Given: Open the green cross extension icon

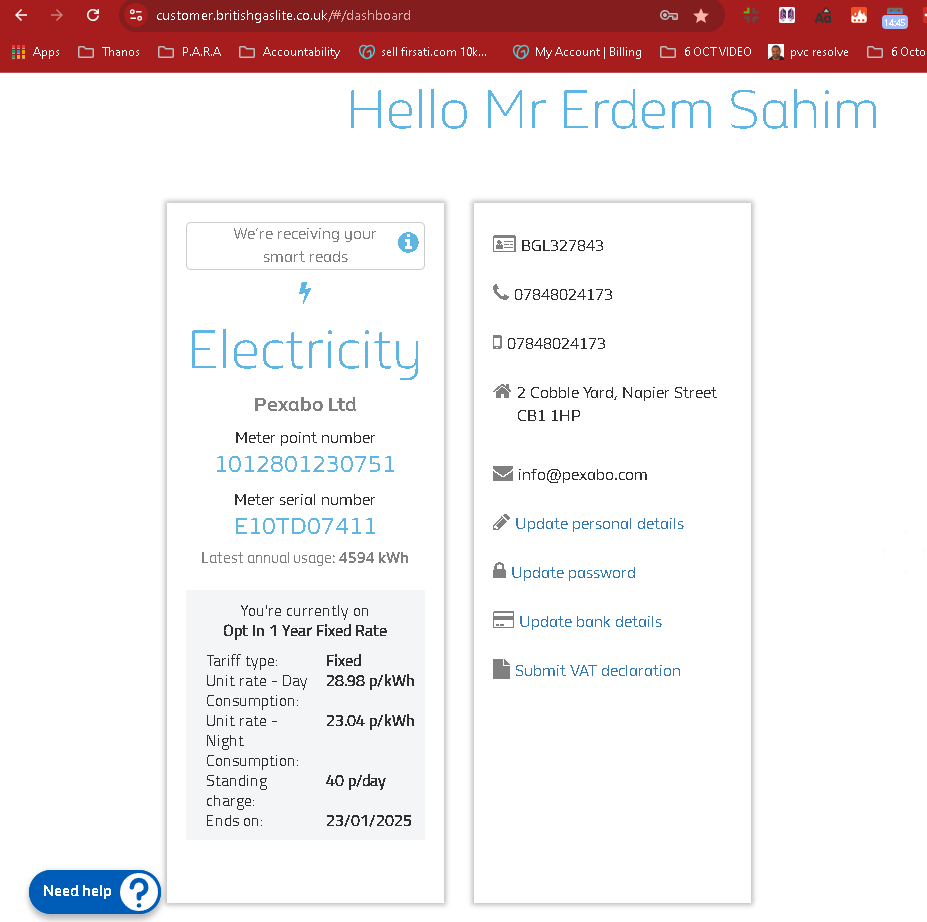Looking at the screenshot, I should click(751, 15).
